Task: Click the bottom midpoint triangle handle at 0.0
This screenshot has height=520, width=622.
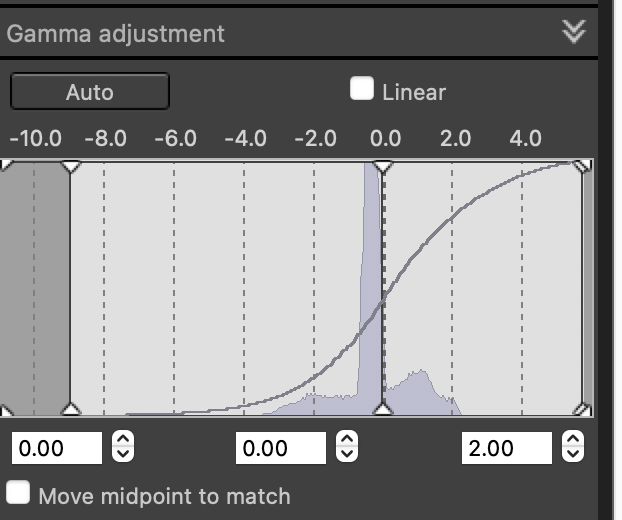Action: (383, 408)
